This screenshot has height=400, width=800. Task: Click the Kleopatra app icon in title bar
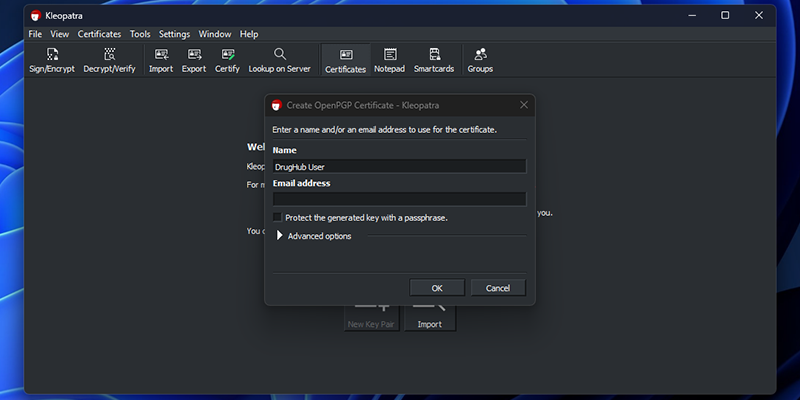36,15
